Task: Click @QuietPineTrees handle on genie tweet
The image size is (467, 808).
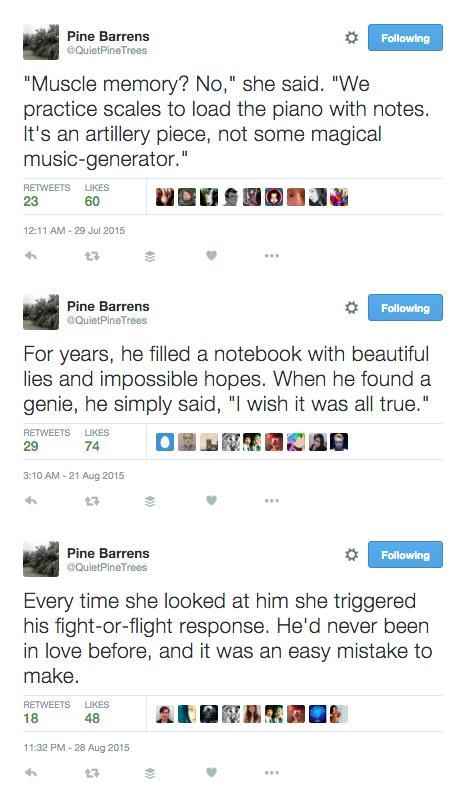Action: [x=107, y=321]
